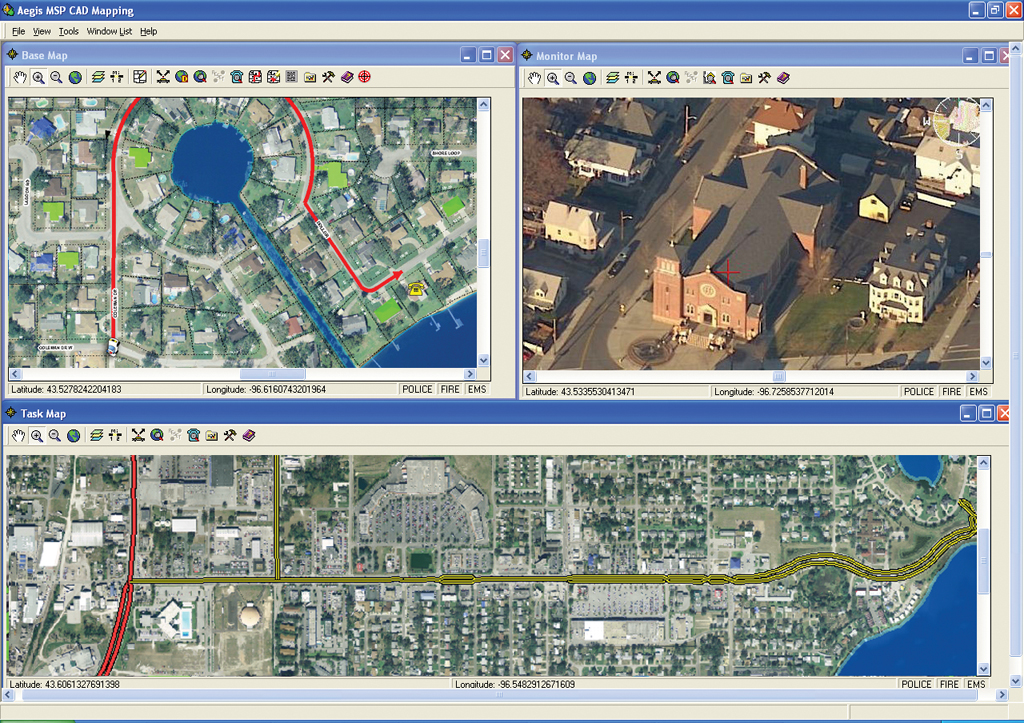This screenshot has height=723, width=1024.
Task: Click the find/search globe icon in Monitor Map
Action: (672, 77)
